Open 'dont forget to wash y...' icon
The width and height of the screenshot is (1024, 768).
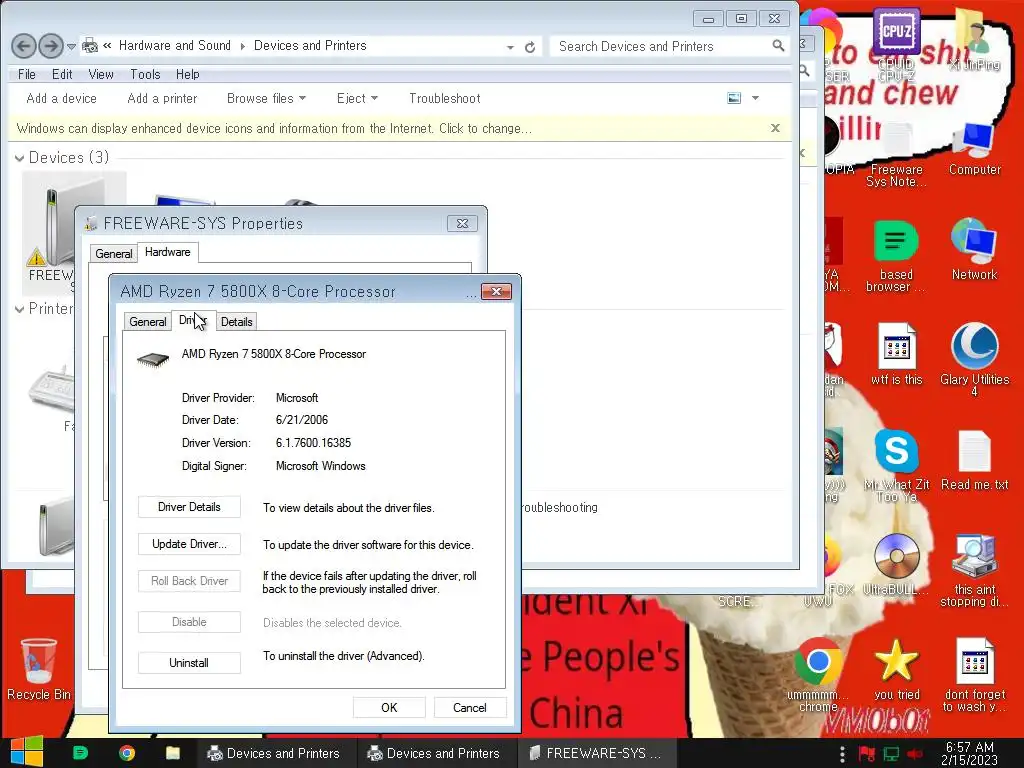click(x=974, y=674)
